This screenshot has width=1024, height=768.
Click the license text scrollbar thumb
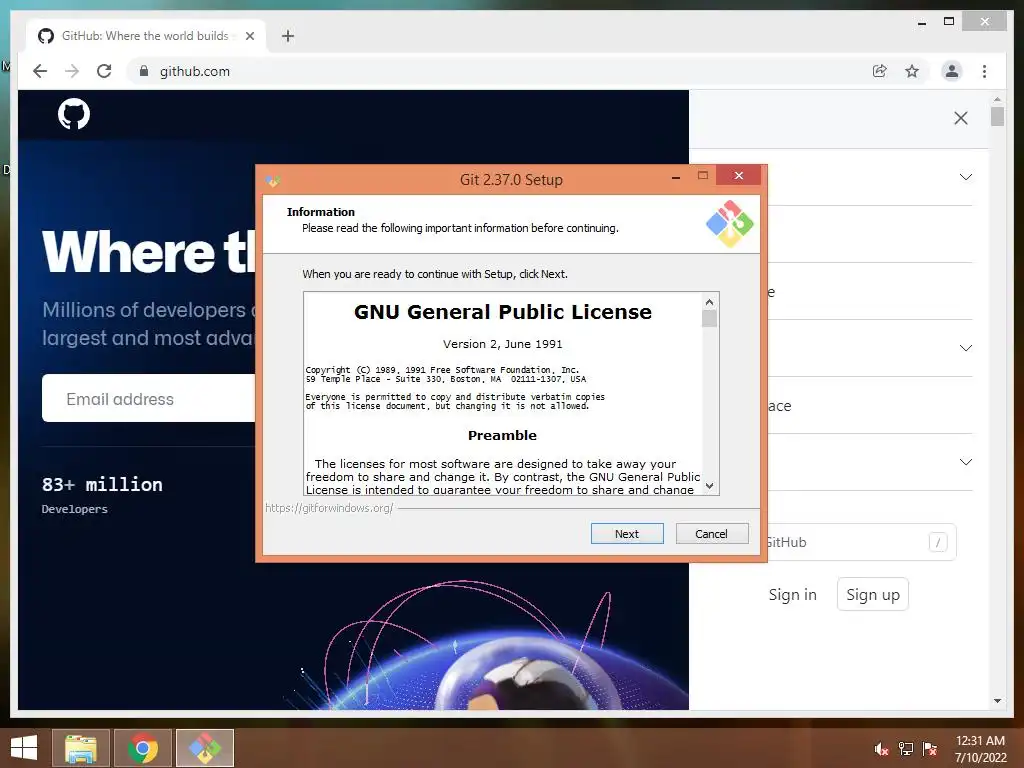(710, 318)
